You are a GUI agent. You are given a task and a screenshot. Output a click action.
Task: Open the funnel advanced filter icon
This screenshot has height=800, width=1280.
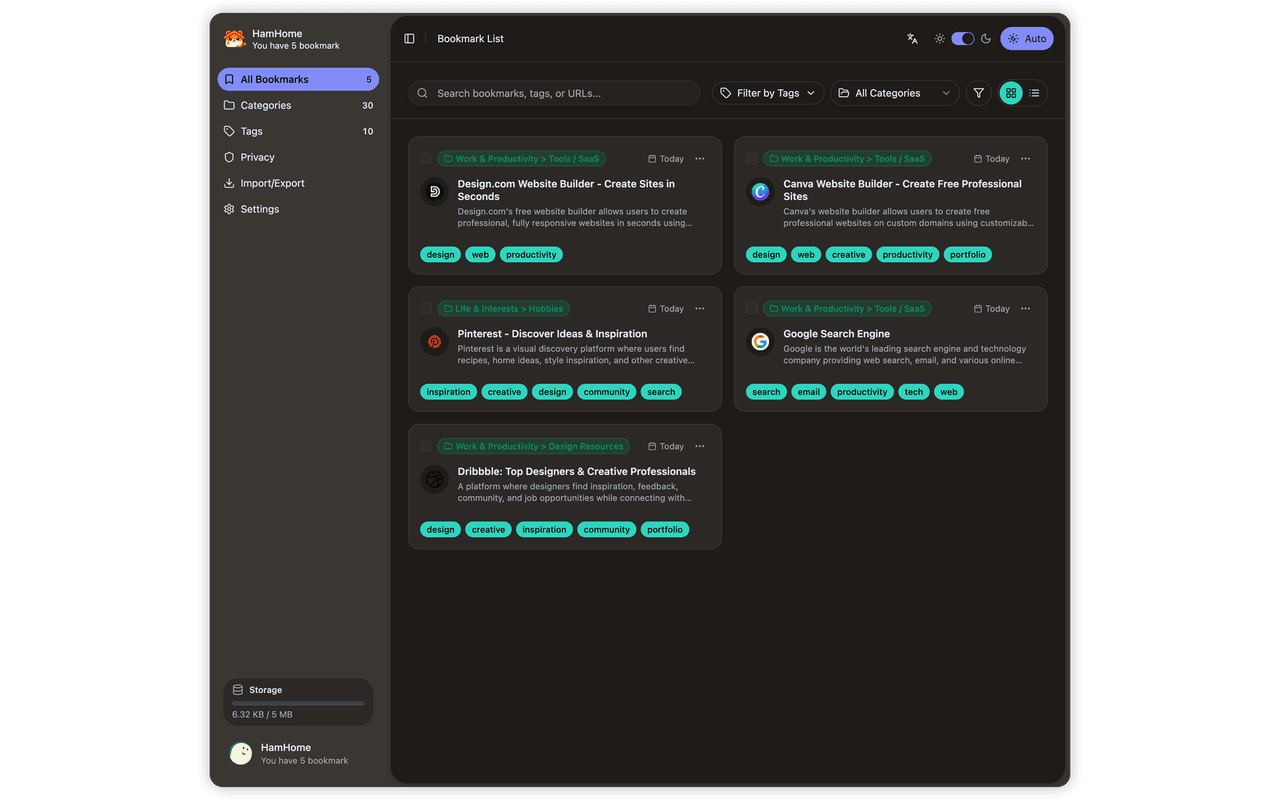click(979, 93)
